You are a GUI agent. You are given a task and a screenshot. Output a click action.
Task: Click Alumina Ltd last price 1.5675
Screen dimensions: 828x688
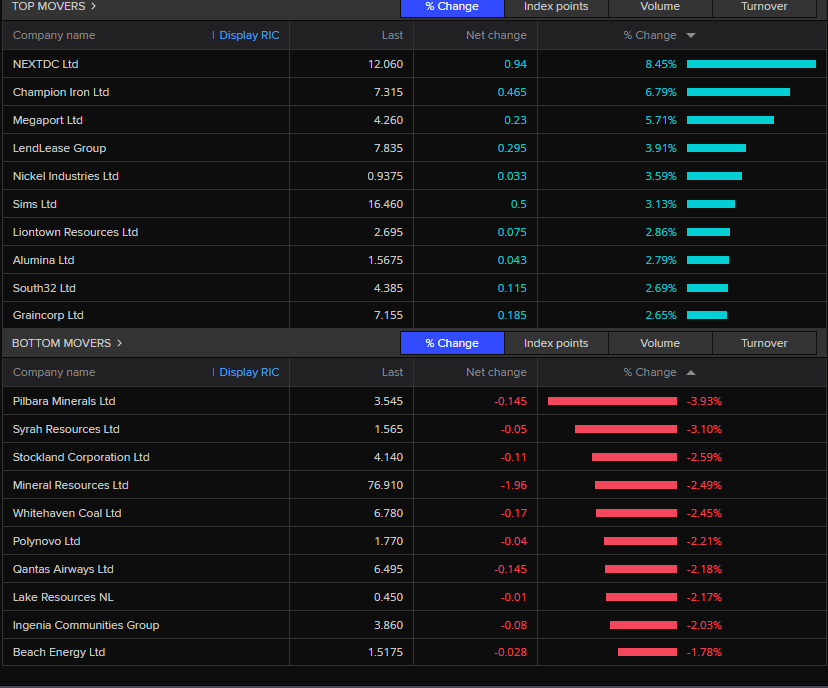(385, 260)
